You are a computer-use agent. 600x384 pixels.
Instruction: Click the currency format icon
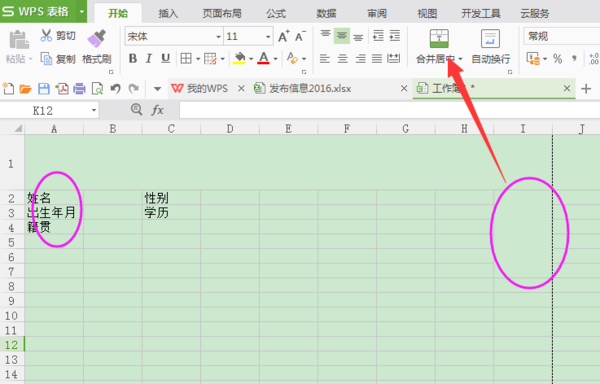(x=533, y=59)
